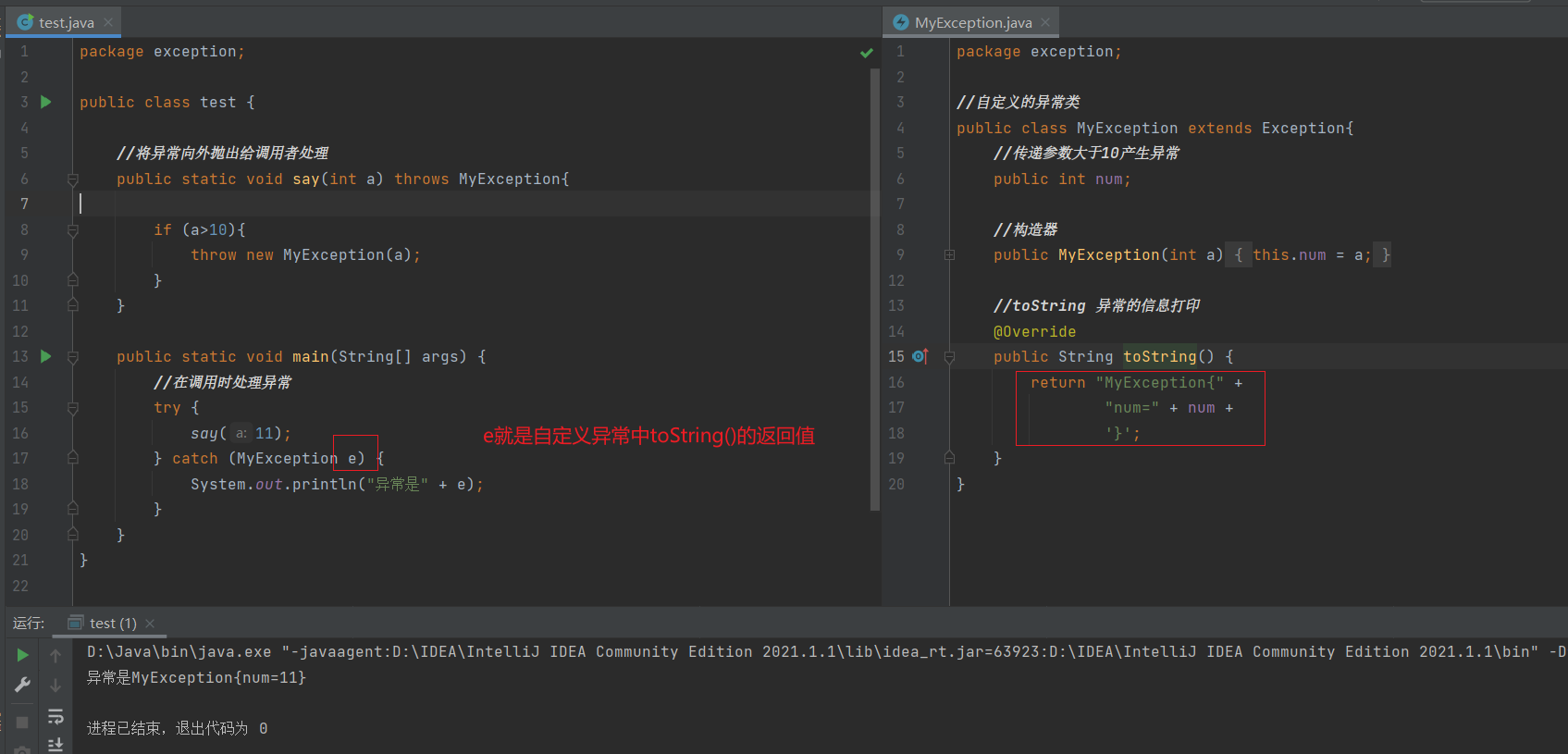
Task: Click comment '//在调用时处理异常'
Action: (223, 382)
